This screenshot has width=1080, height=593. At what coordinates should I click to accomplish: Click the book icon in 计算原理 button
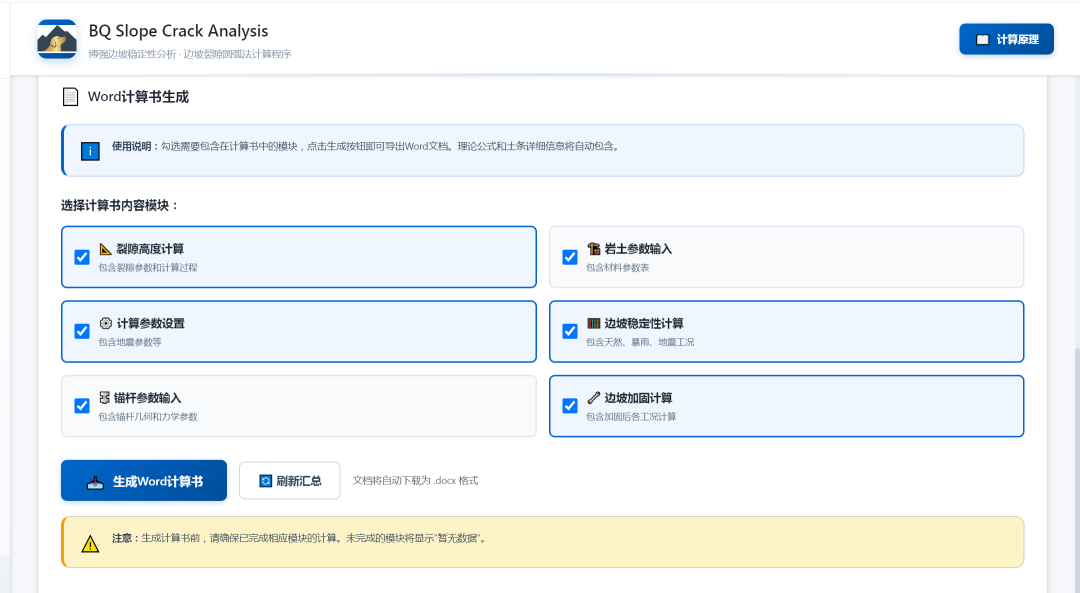(x=983, y=40)
